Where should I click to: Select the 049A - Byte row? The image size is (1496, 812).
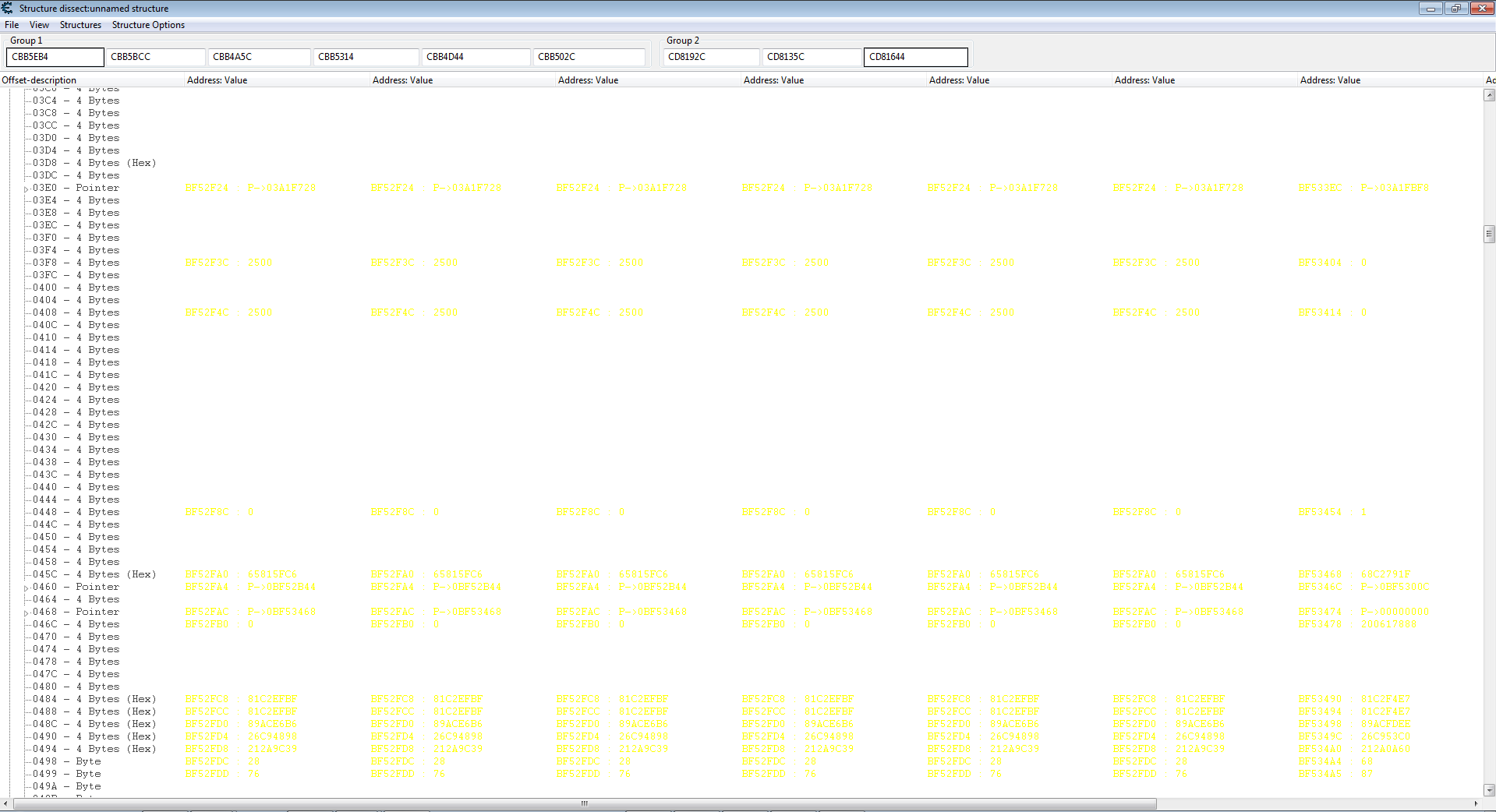[x=67, y=786]
